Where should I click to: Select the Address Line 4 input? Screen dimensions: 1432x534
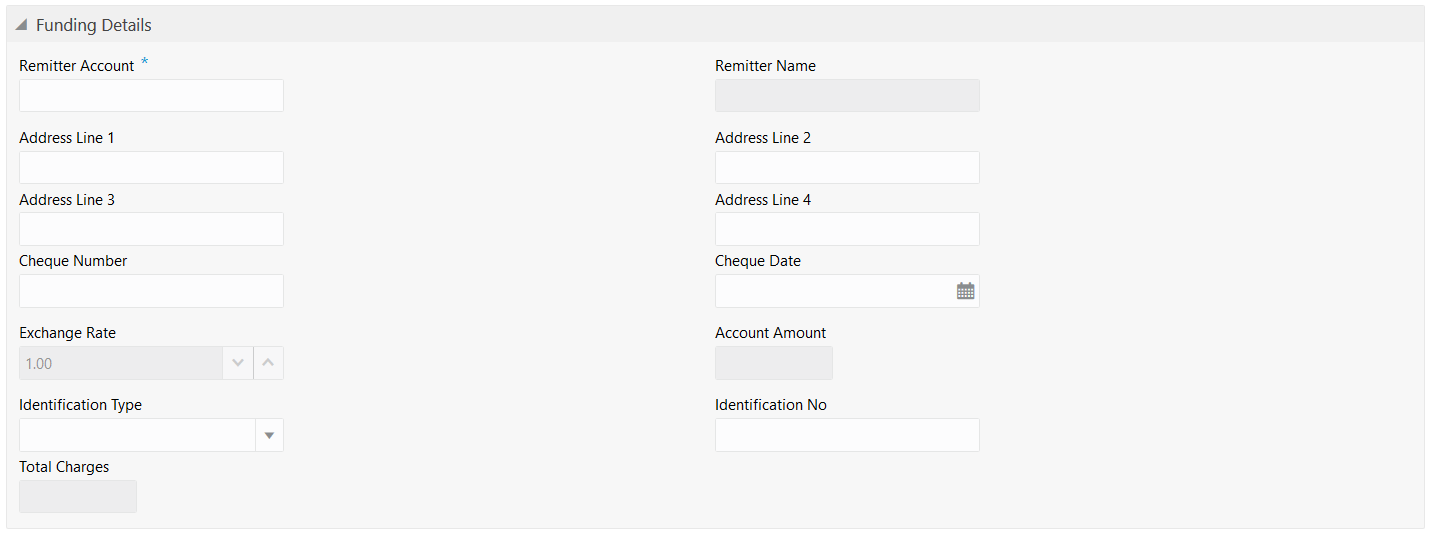click(847, 229)
